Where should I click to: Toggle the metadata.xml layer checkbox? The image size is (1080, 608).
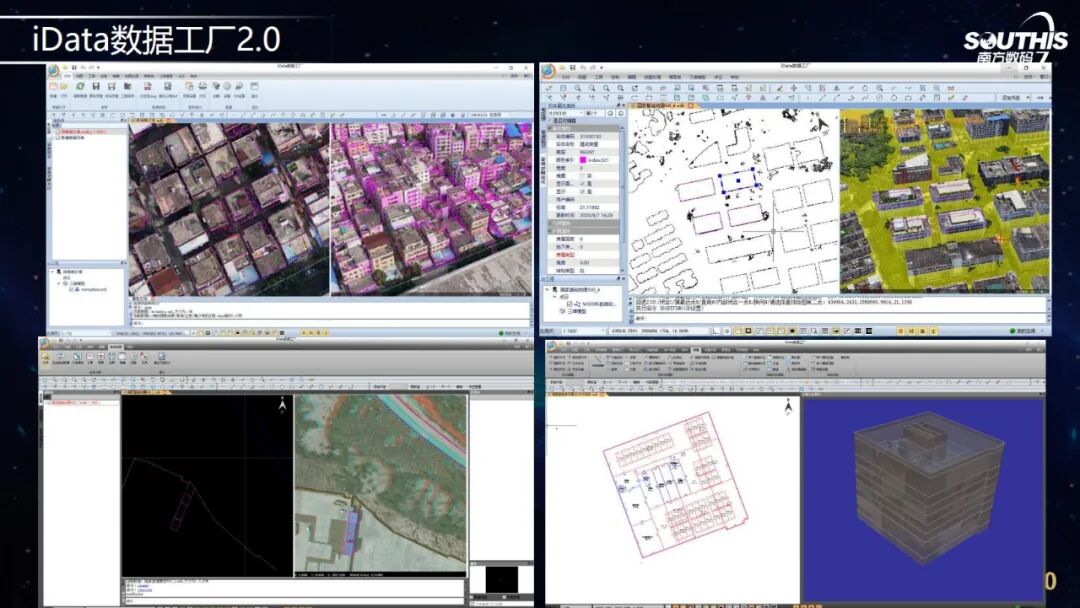72,289
